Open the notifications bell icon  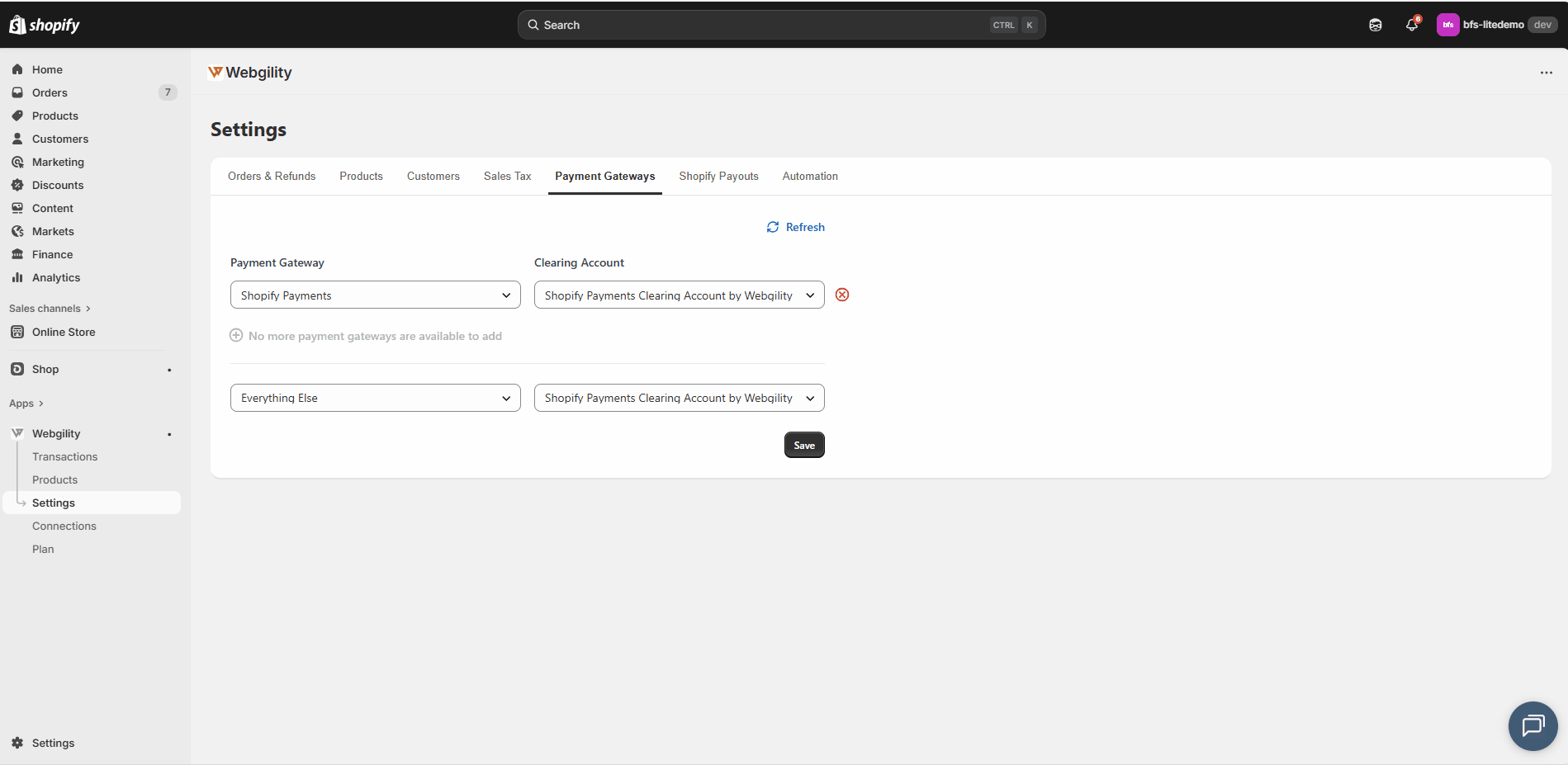coord(1412,25)
